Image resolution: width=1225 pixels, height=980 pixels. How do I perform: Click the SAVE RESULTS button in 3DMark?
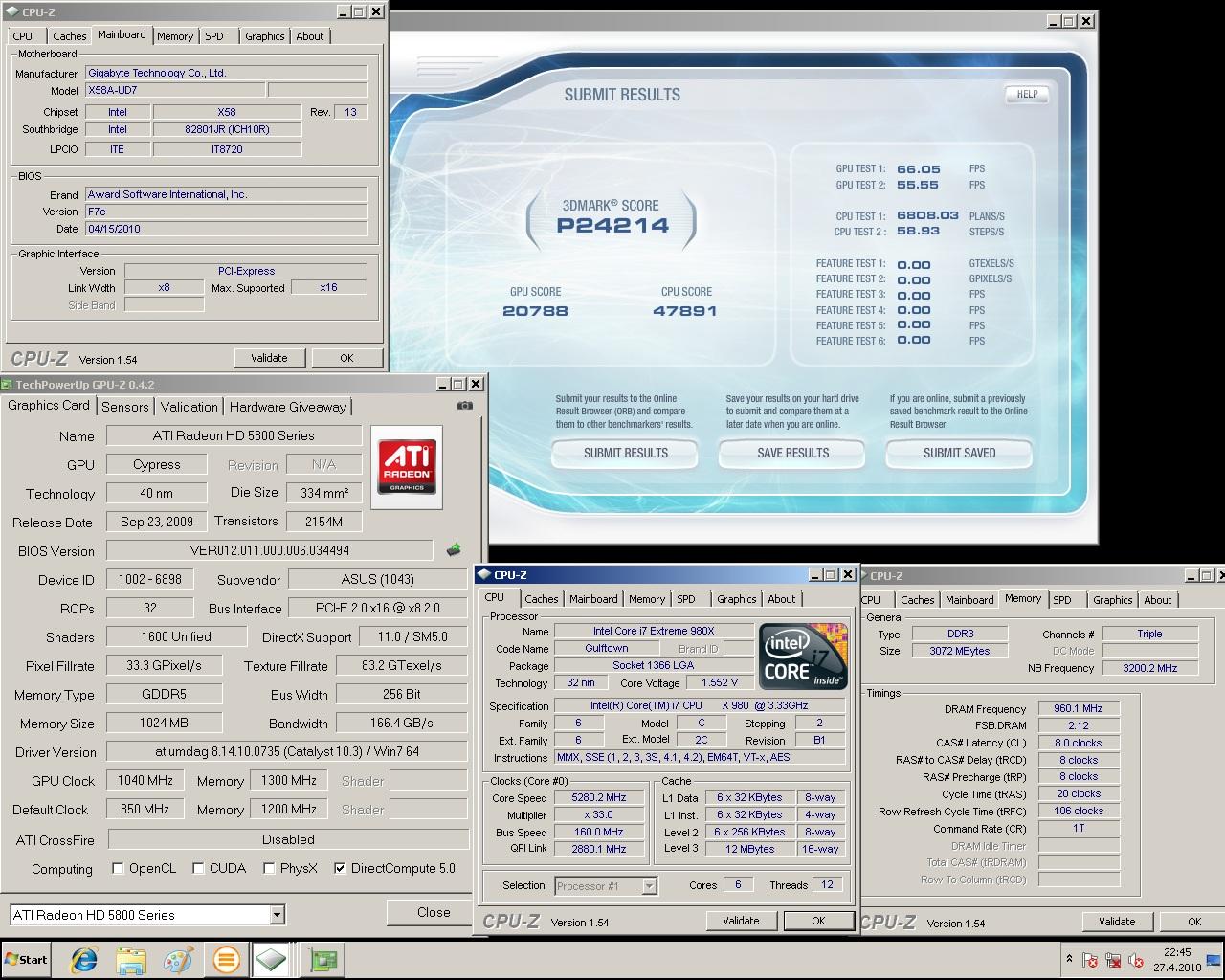793,454
